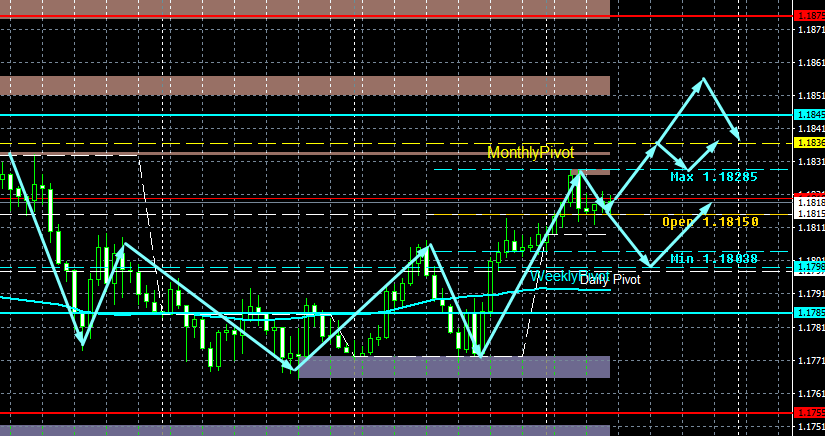Click the 1.1751 price axis value

[x=811, y=427]
